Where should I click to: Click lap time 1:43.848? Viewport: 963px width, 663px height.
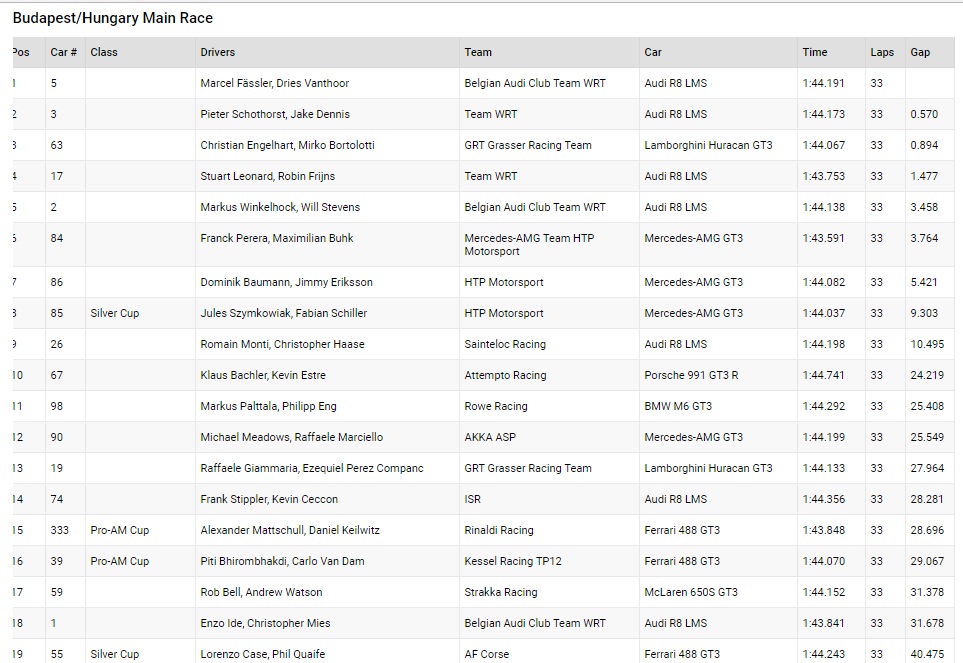pos(824,530)
